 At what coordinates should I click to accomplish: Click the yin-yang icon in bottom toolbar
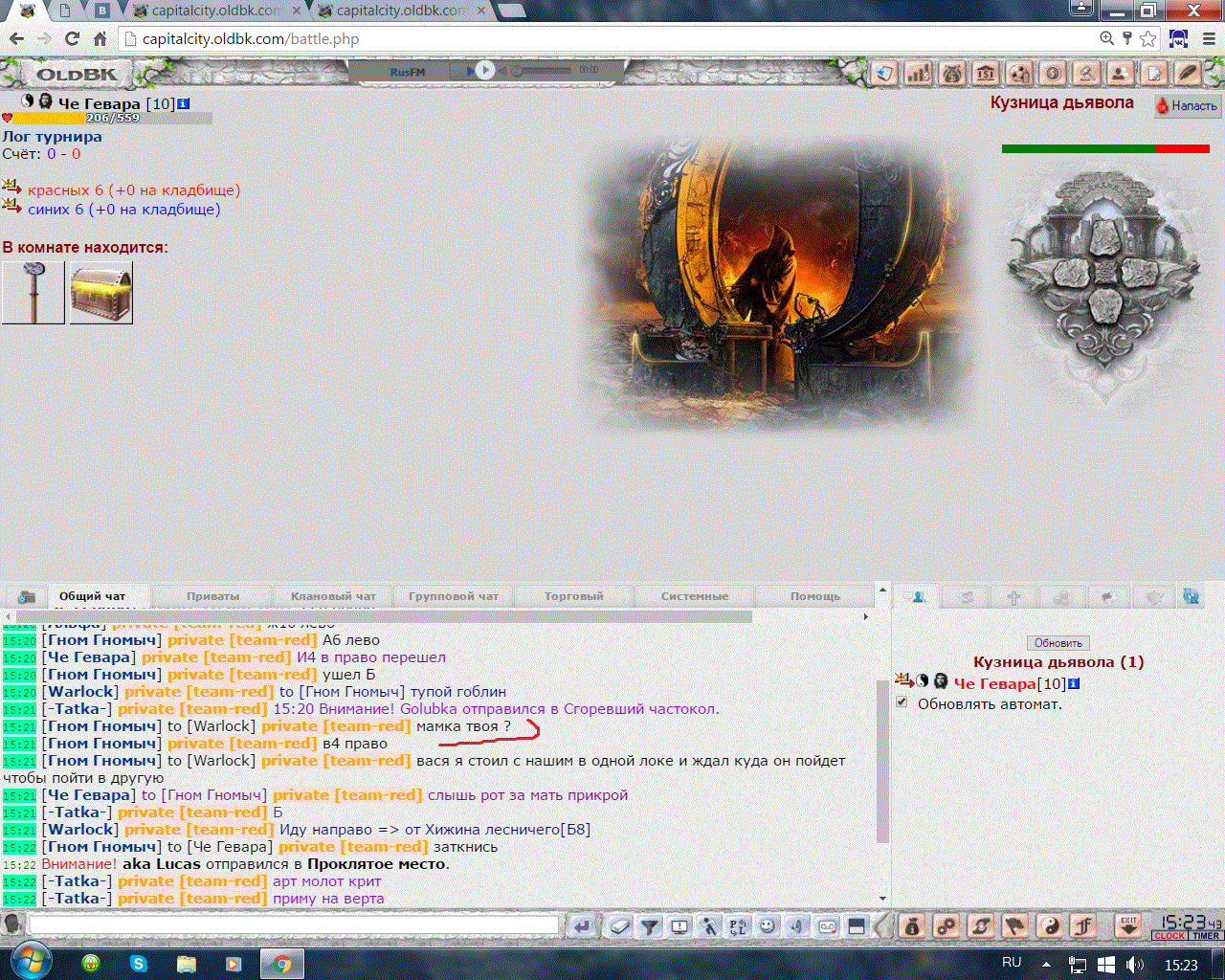pos(1051,925)
